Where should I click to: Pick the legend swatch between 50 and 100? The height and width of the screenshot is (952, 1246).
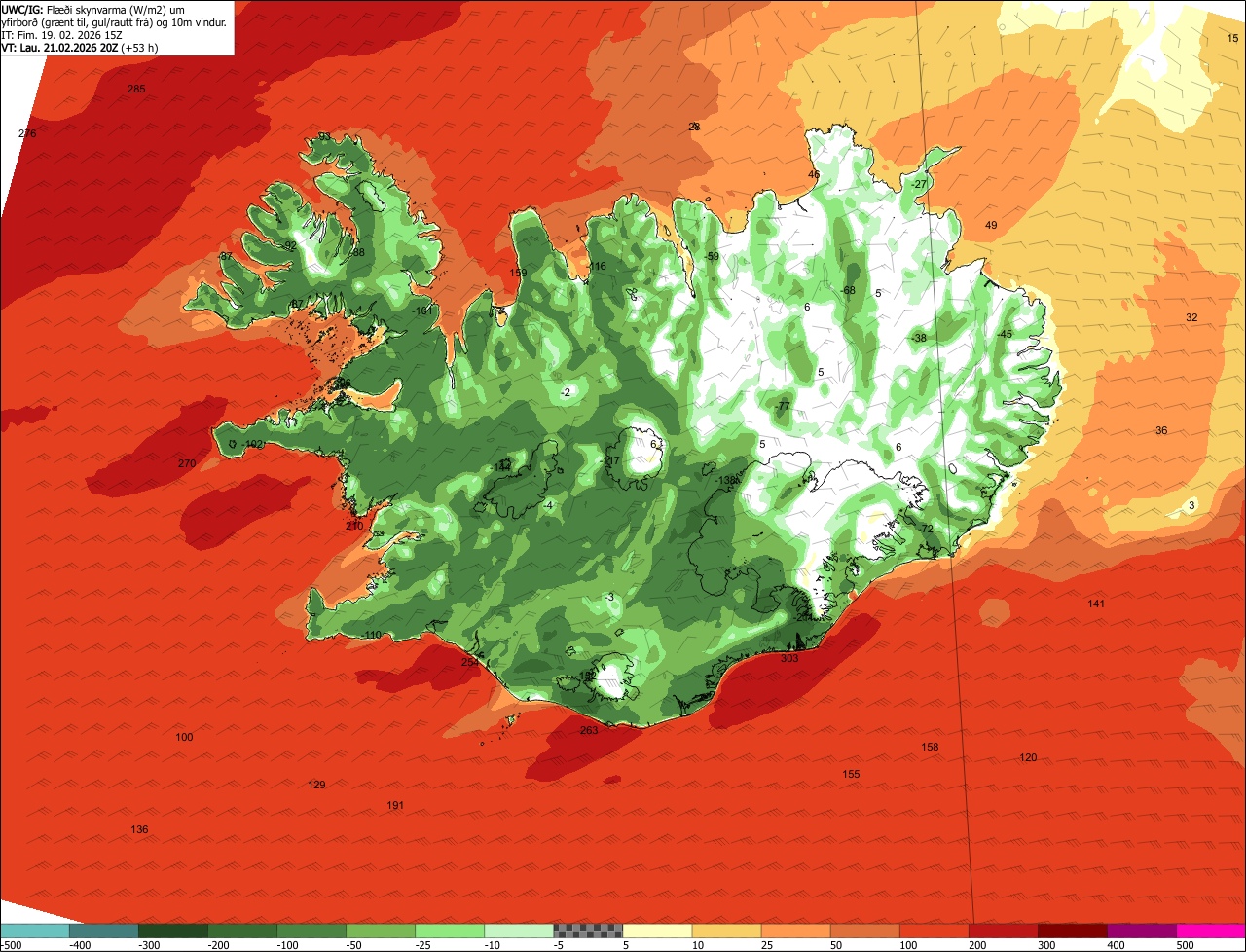tap(864, 930)
